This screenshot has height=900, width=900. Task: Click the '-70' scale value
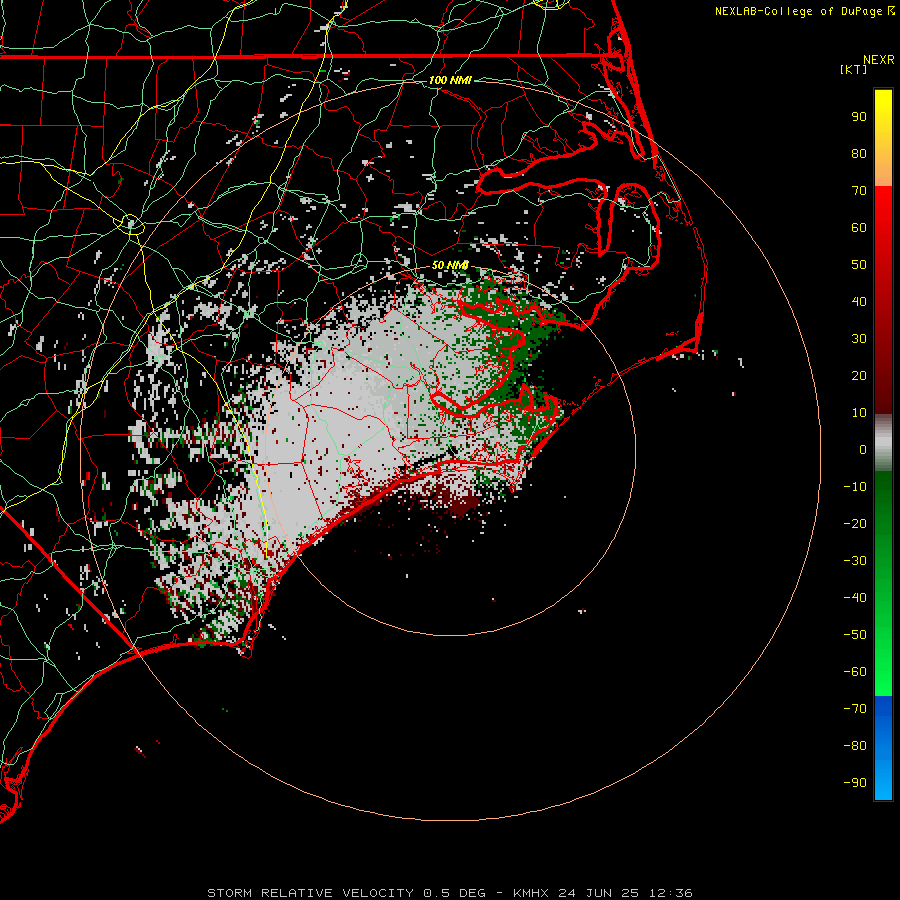coord(855,709)
